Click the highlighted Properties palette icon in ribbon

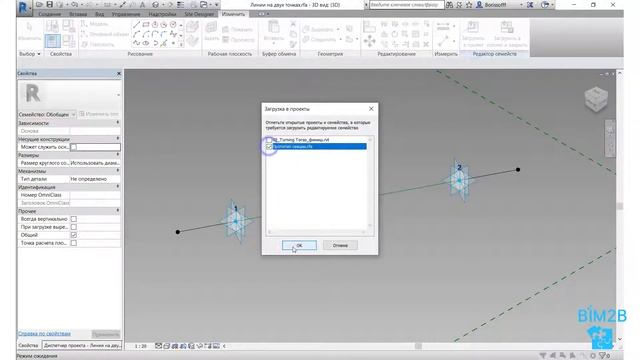point(53,41)
